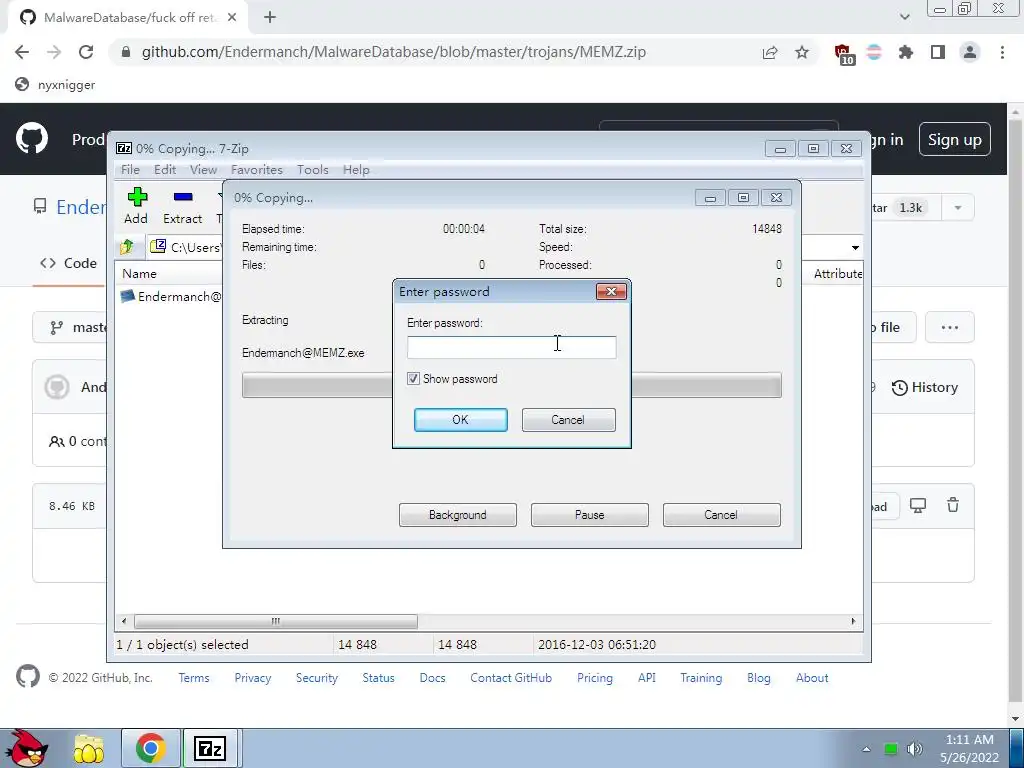Click the Attributes column header in 7-Zip
Viewport: 1024px width, 768px height.
click(837, 274)
